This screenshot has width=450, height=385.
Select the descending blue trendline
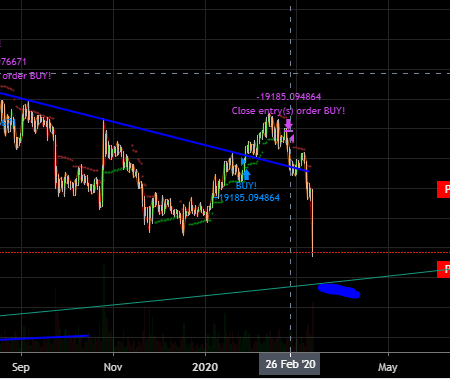(153, 132)
